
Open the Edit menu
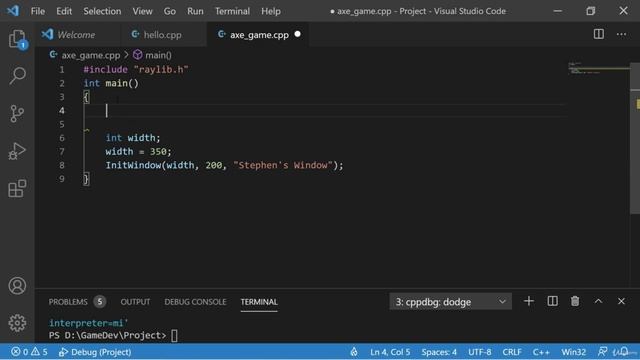click(x=64, y=11)
